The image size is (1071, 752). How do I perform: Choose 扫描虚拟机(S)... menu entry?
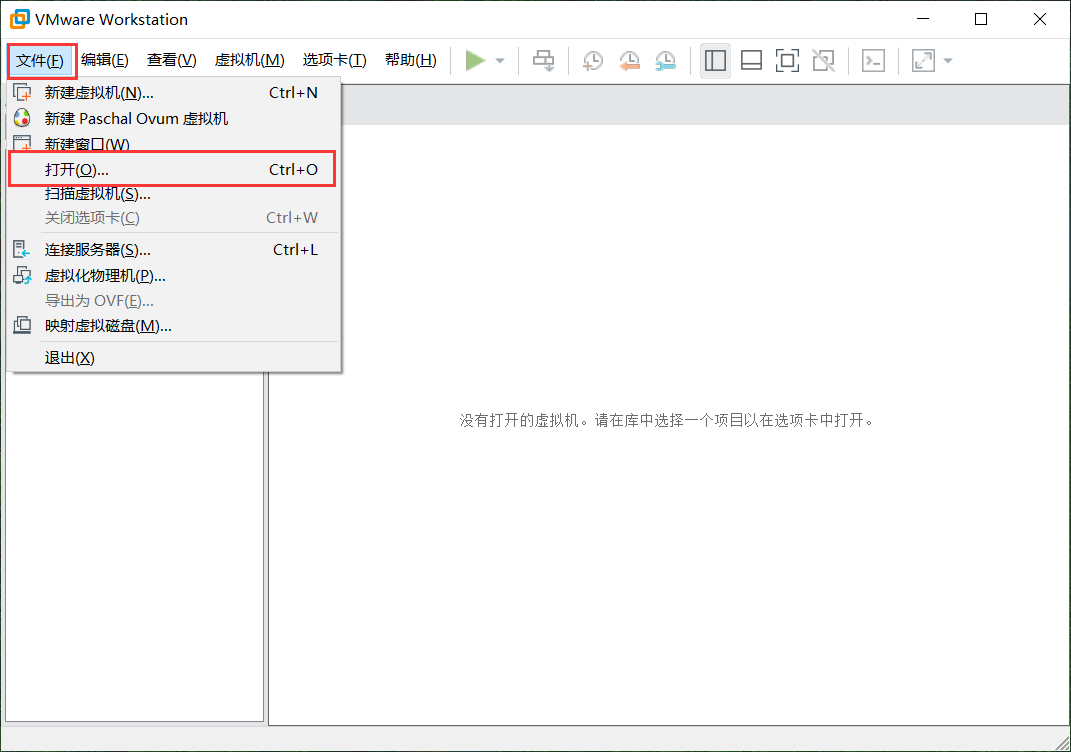[x=173, y=194]
